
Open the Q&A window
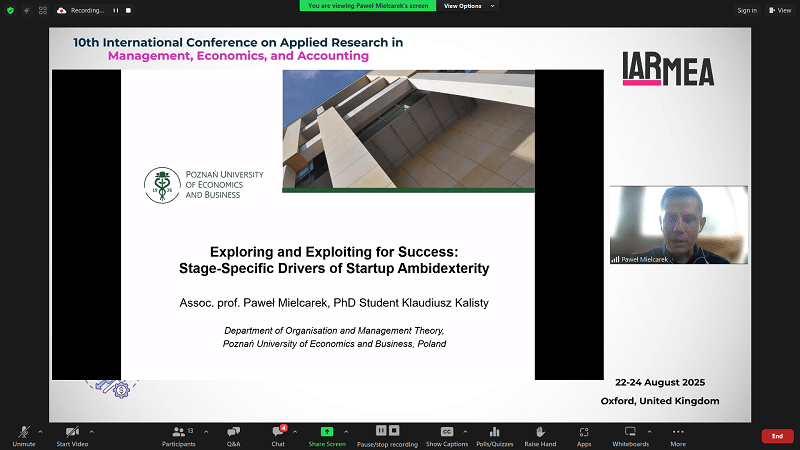pos(233,432)
